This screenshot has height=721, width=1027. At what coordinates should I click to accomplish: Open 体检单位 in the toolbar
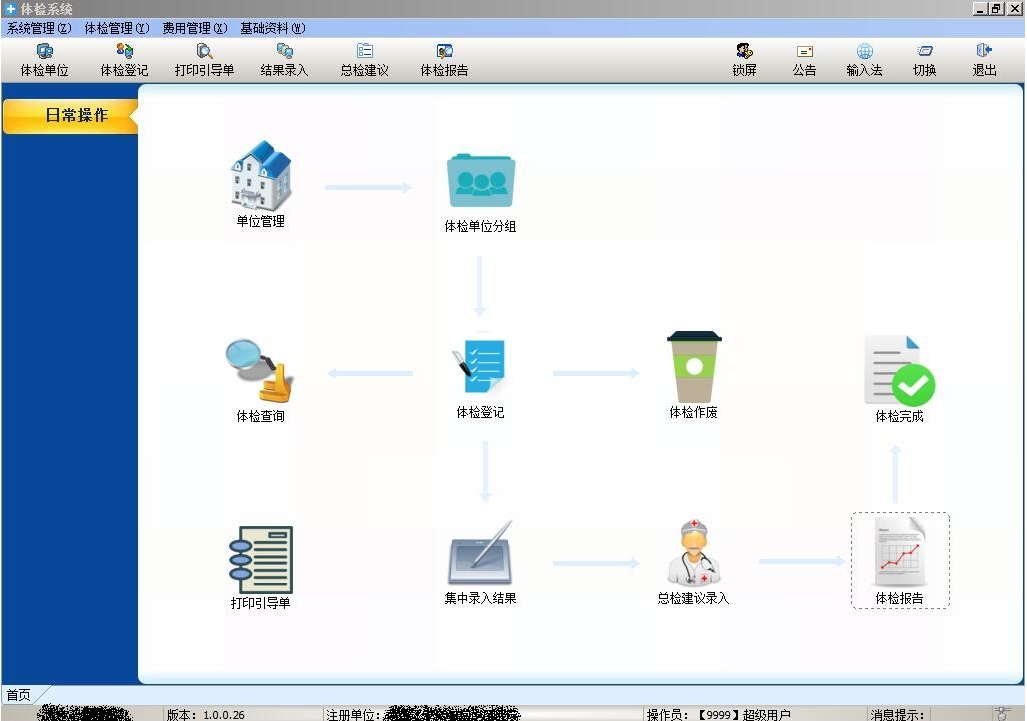tap(45, 60)
